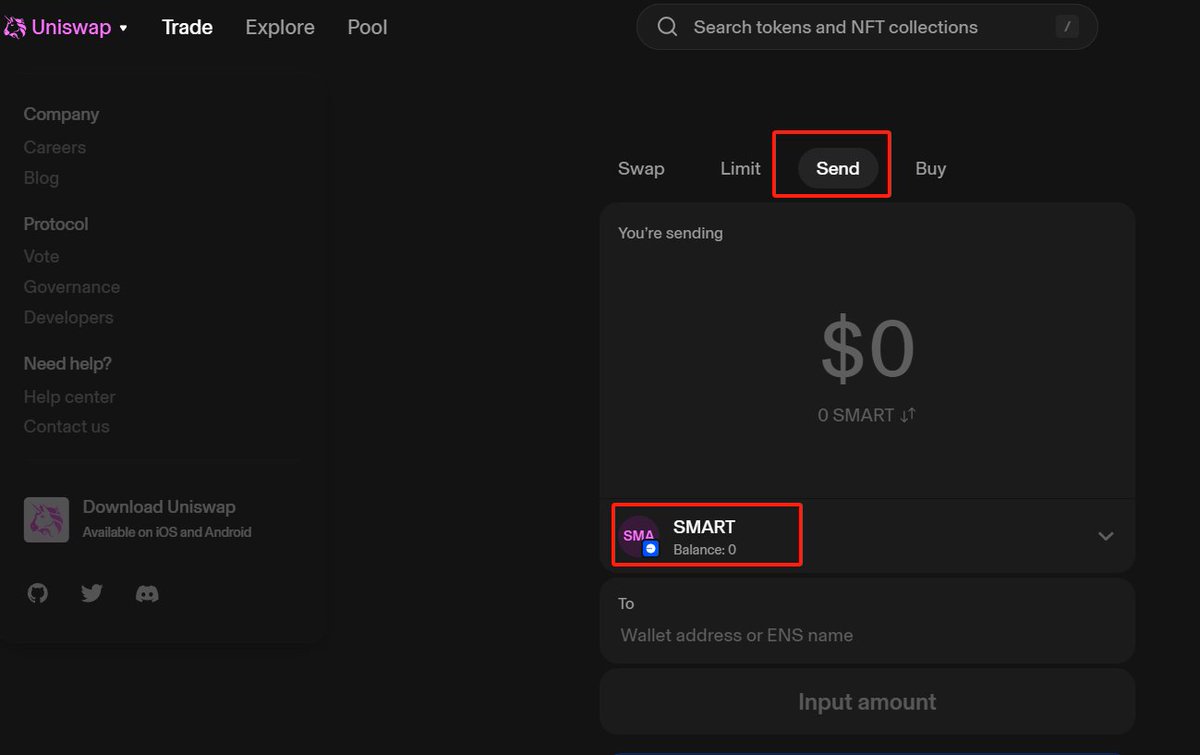The image size is (1200, 755).
Task: Click the Protocol section heading
Action: [56, 224]
